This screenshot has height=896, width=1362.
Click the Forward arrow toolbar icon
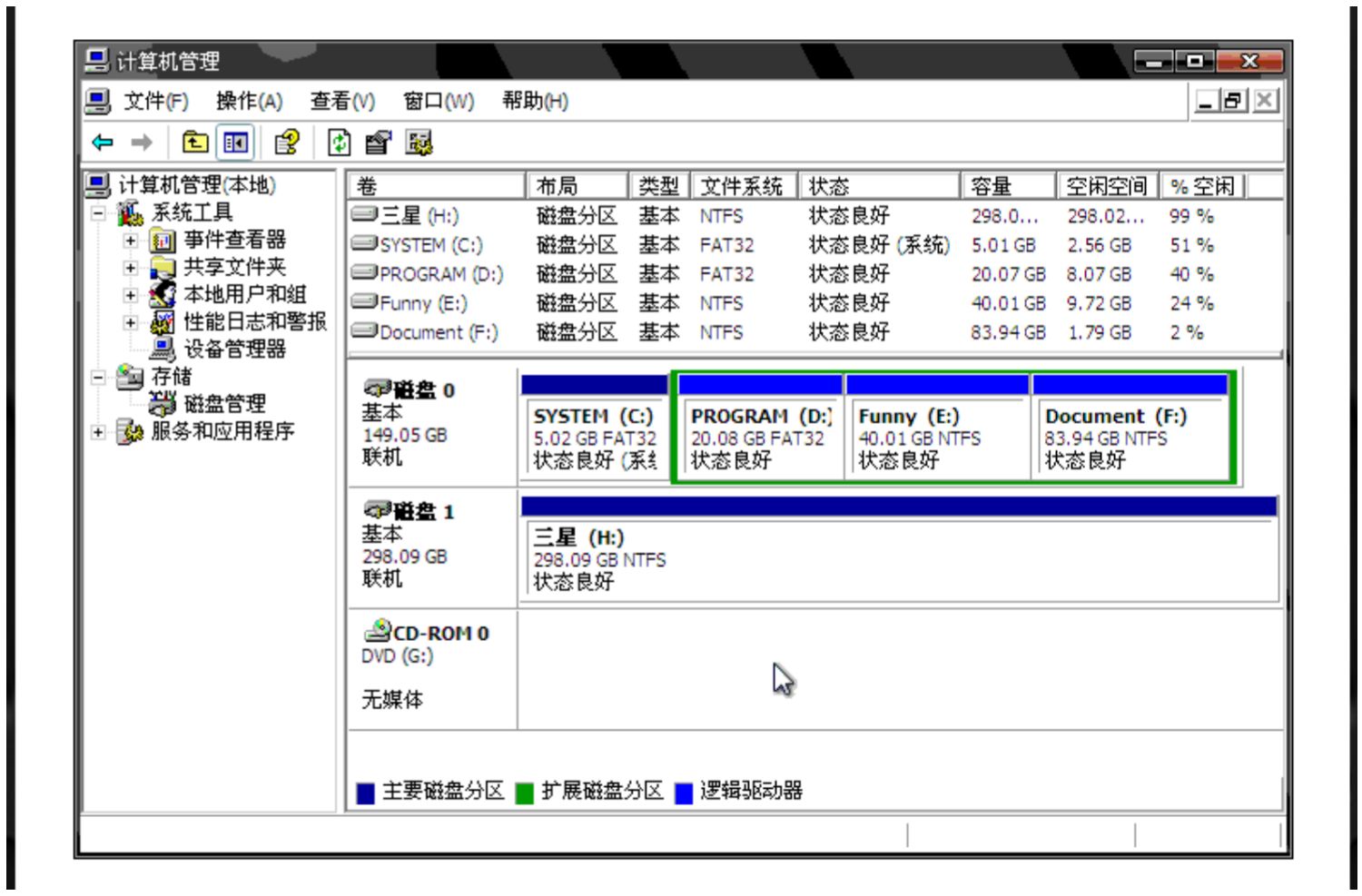142,143
